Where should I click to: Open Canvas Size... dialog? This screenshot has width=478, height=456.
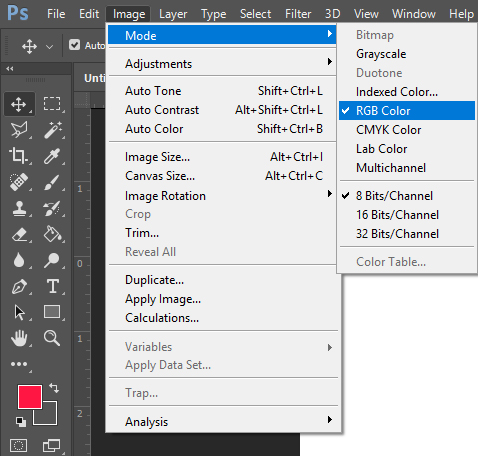point(222,176)
